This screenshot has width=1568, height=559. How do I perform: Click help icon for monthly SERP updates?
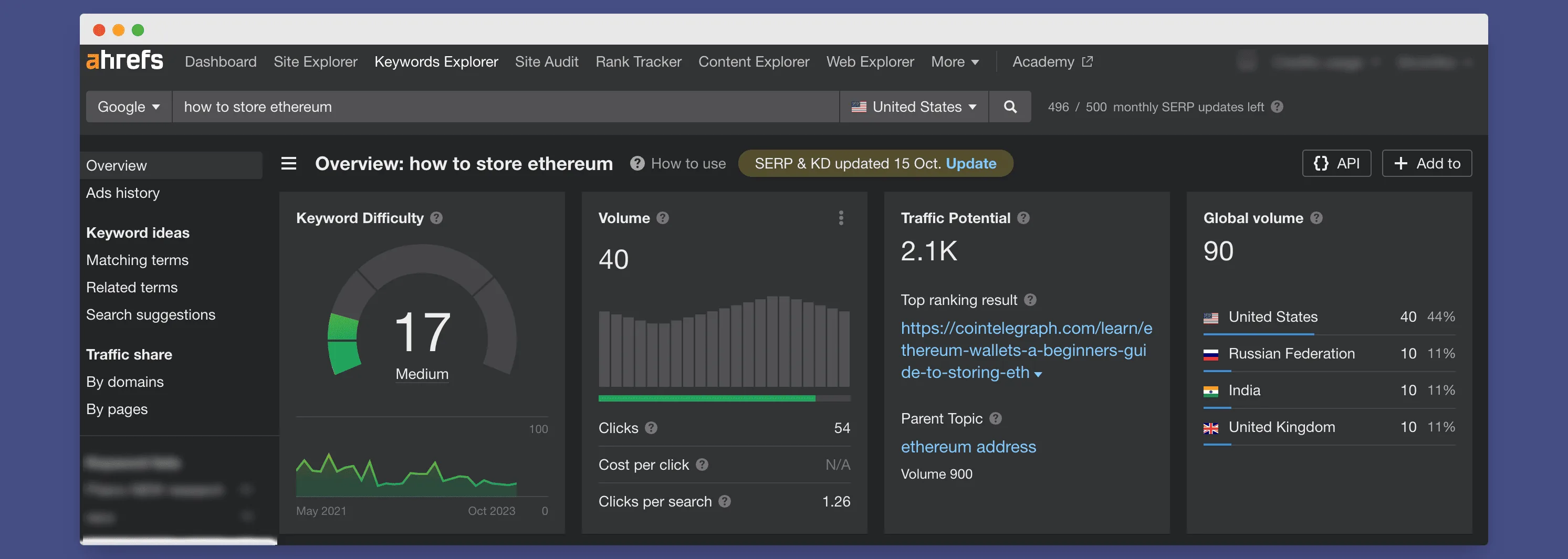(x=1277, y=107)
